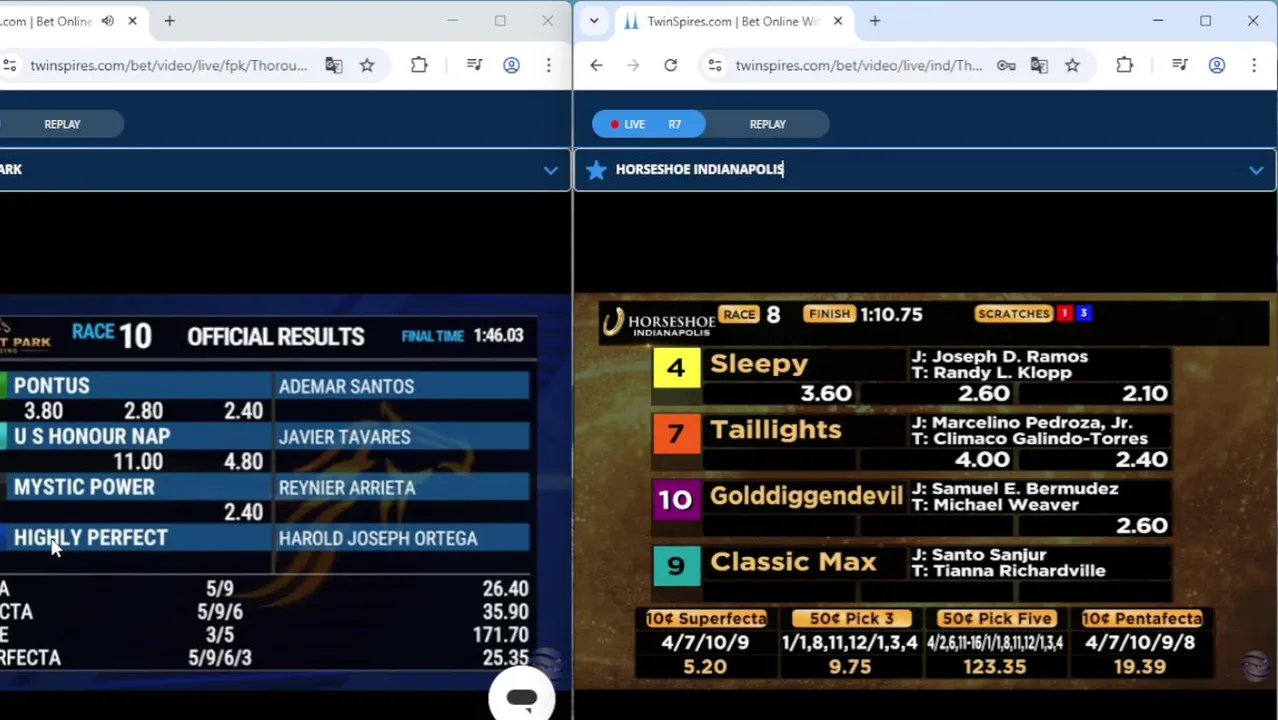Click the right window URL twinspires.com/bet/video/live/ind

tap(859, 65)
